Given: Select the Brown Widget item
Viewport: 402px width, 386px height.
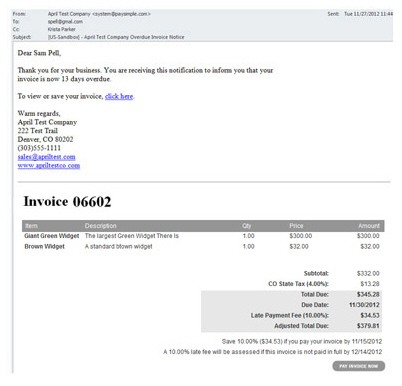Looking at the screenshot, I should coord(44,247).
